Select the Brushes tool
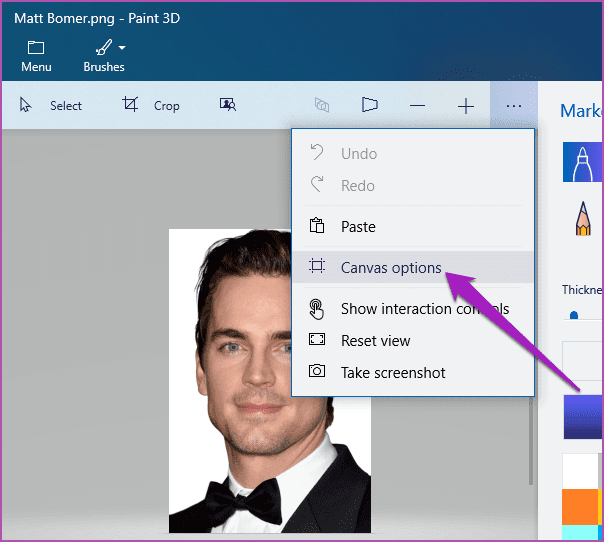 [104, 56]
